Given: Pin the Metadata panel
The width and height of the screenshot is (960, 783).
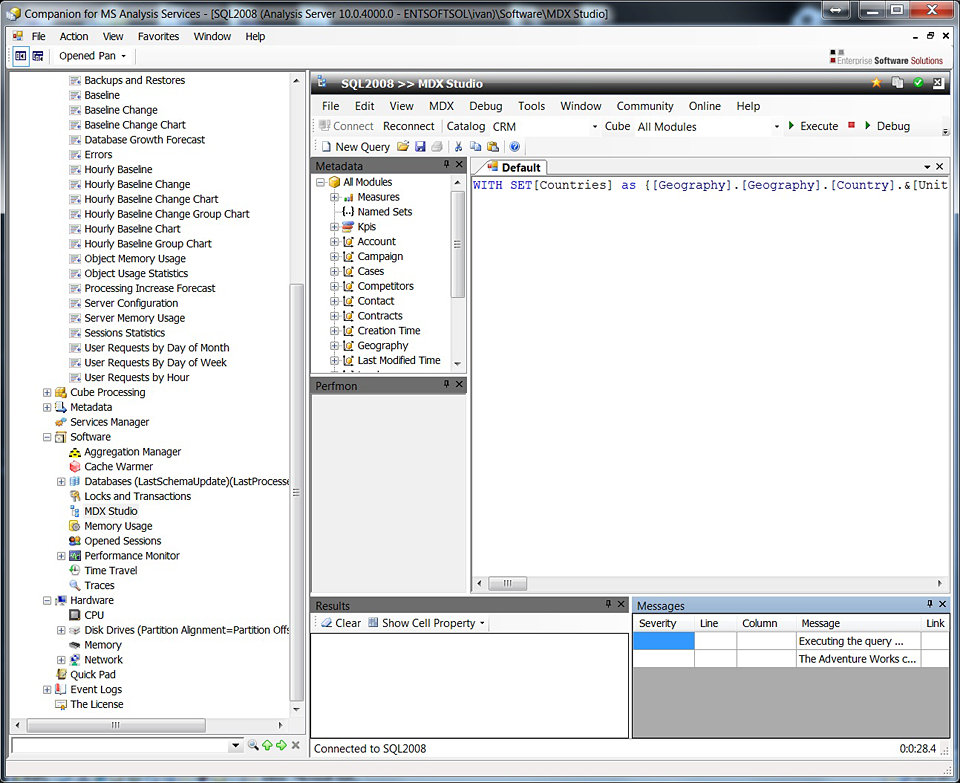Looking at the screenshot, I should [446, 164].
